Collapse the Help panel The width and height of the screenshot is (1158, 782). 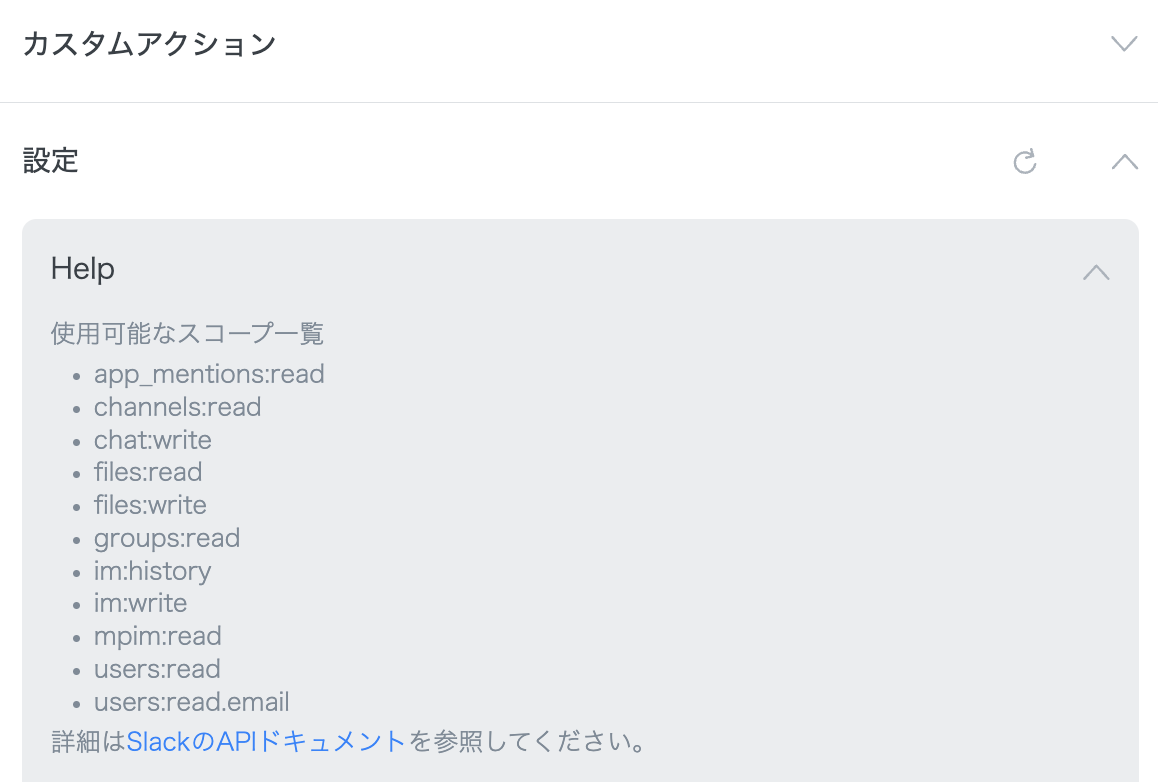pos(1096,272)
